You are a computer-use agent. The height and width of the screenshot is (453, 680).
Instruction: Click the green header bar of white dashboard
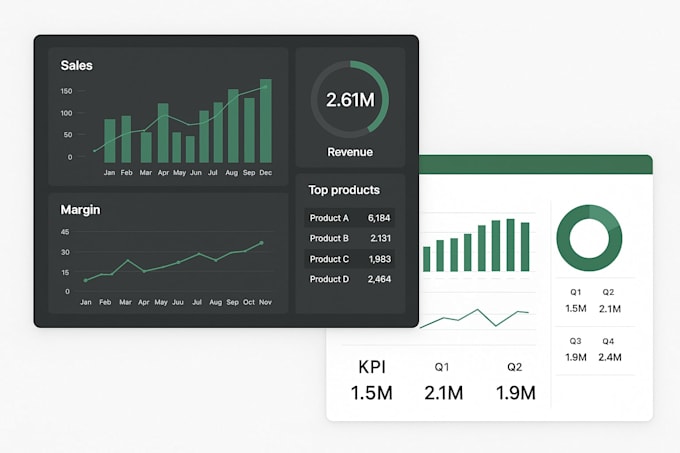click(x=536, y=165)
